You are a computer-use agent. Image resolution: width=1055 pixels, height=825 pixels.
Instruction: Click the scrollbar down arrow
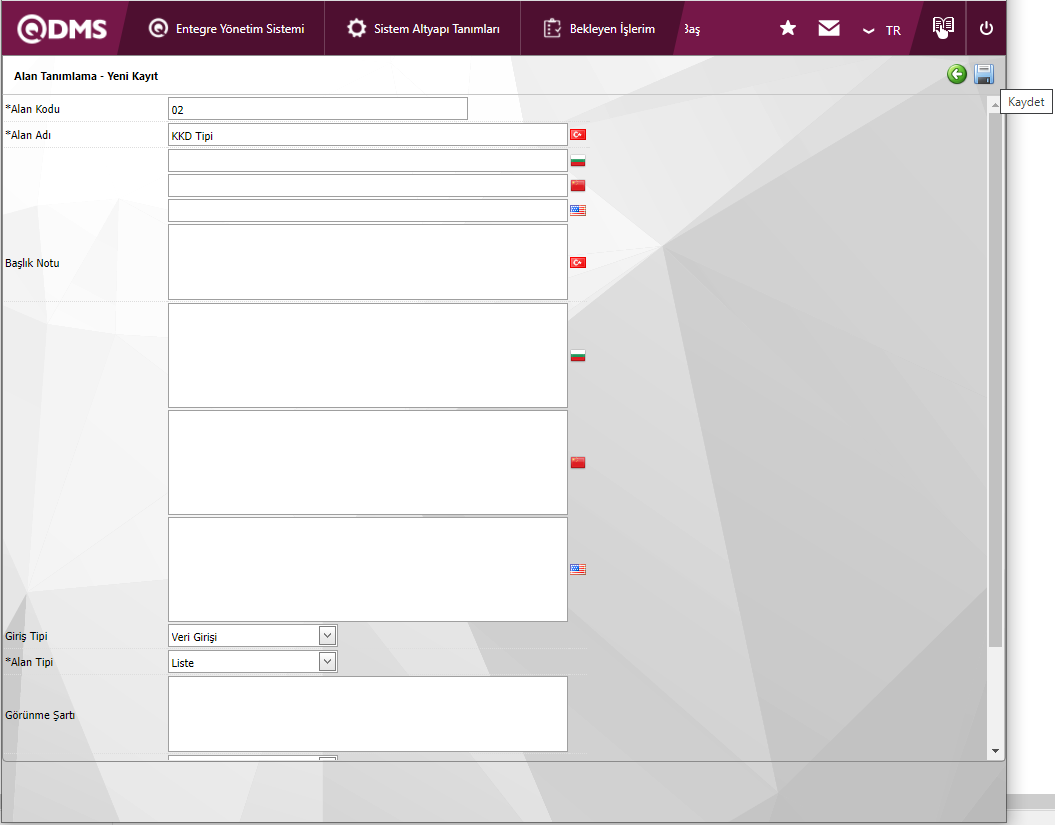(x=995, y=751)
